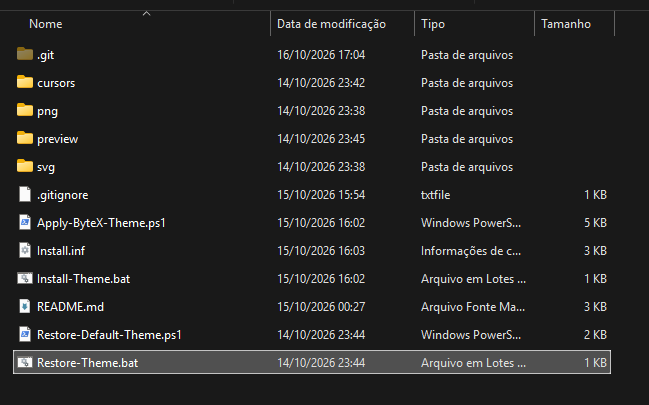Viewport: 649px width, 405px height.
Task: Click the Apply-ByteX-Theme.ps1 PowerShell icon
Action: click(x=25, y=222)
